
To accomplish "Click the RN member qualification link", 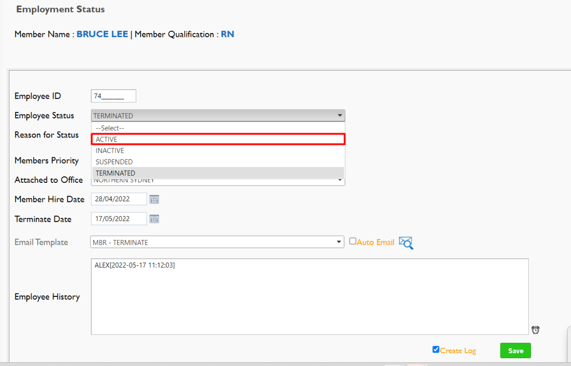I will click(x=227, y=34).
